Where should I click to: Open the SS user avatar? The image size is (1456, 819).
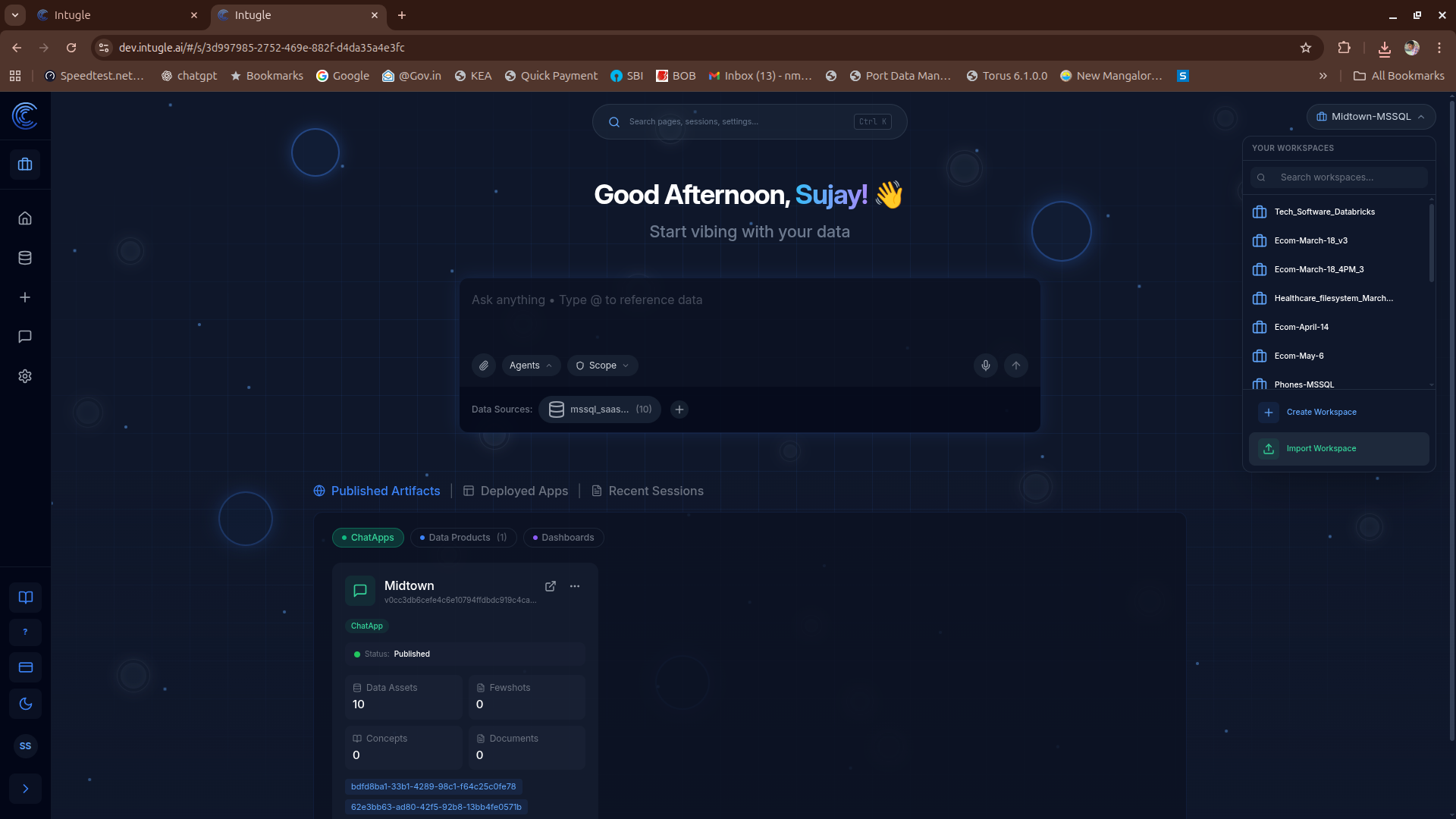(x=26, y=746)
